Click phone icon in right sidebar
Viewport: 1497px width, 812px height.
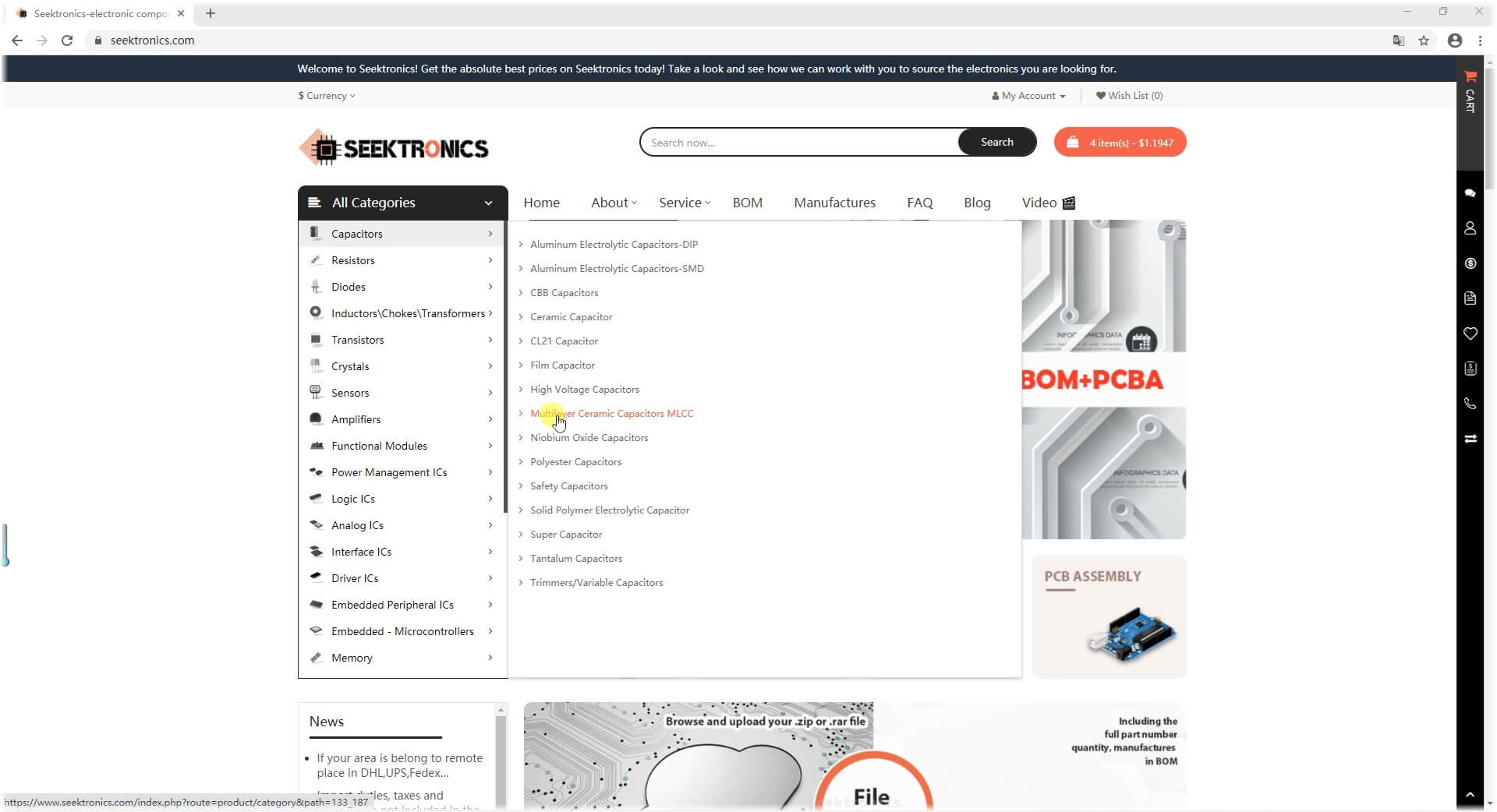1470,404
